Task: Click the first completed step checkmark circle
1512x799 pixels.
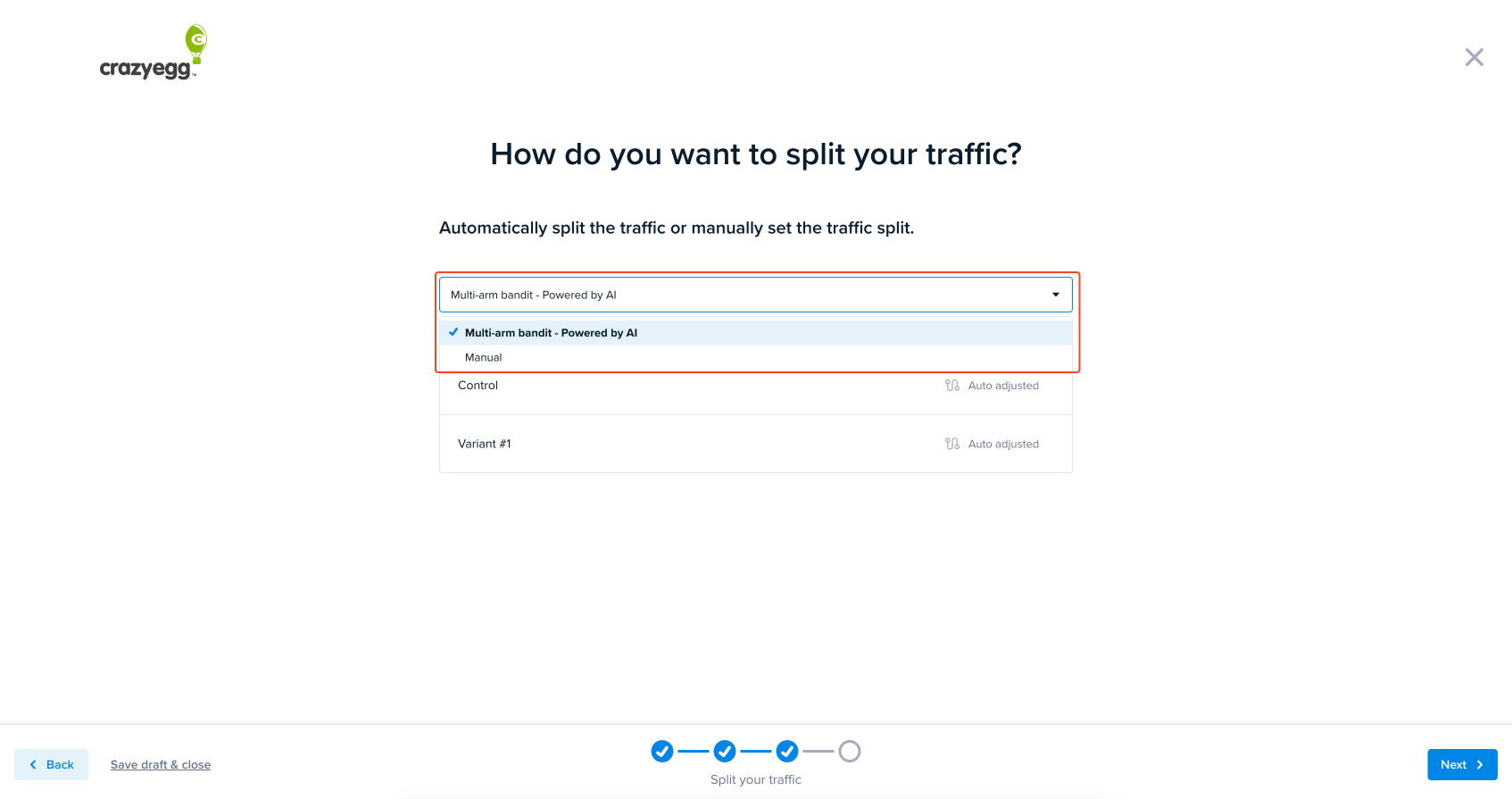Action: pyautogui.click(x=662, y=752)
